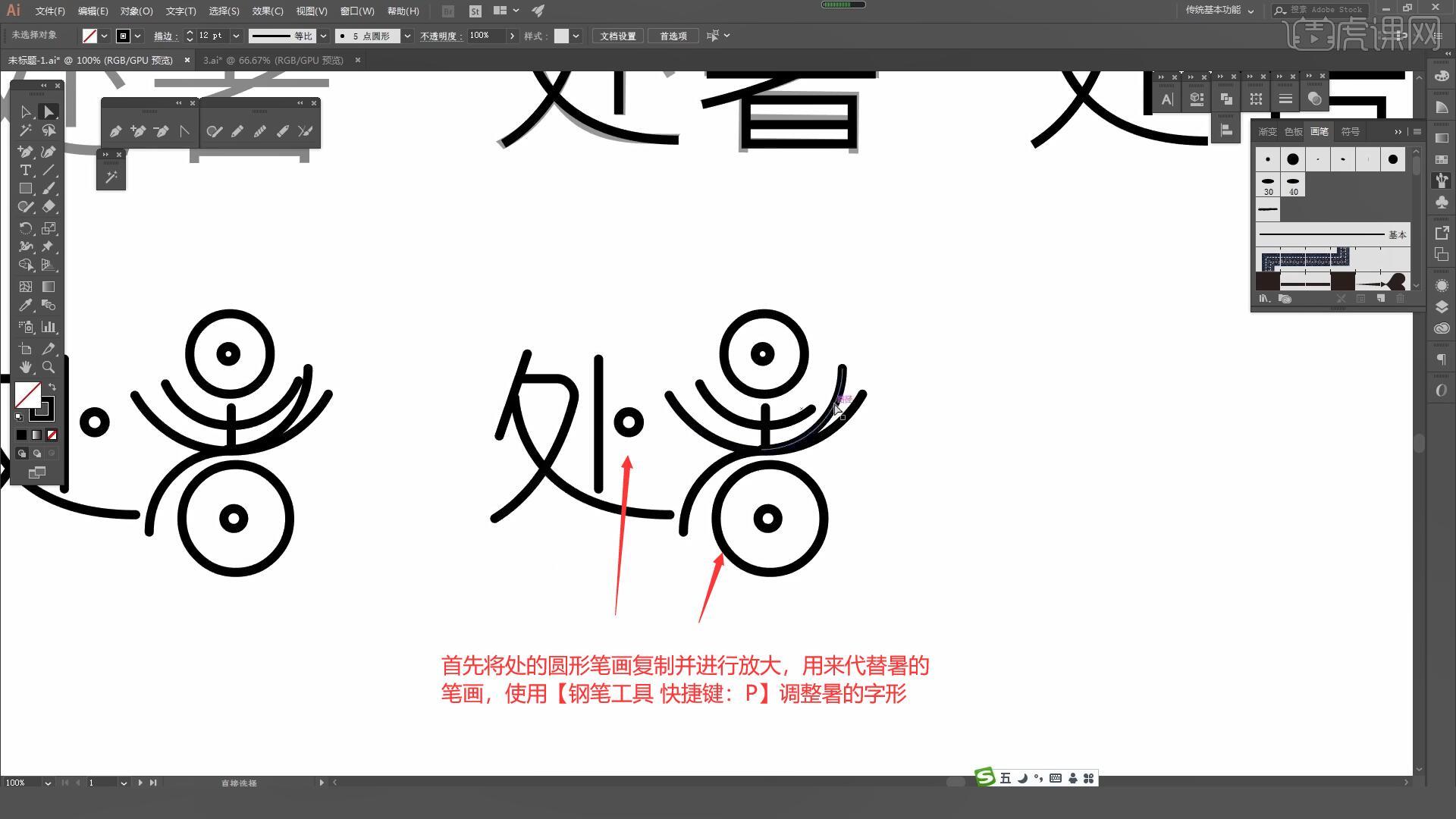Swap fill and stroke colors
The width and height of the screenshot is (1456, 819).
click(x=52, y=387)
